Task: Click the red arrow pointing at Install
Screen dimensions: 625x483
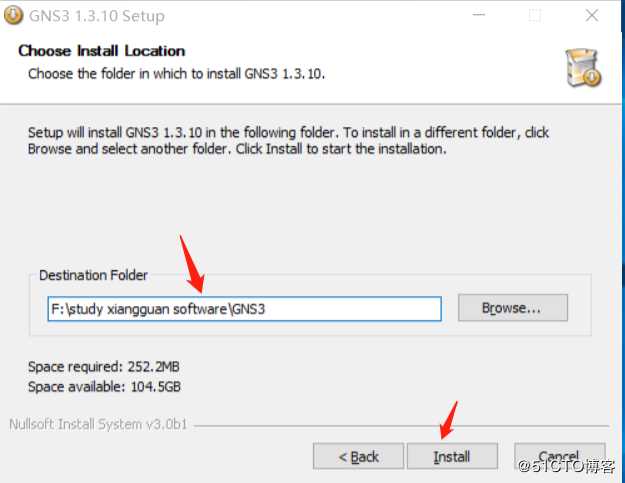Action: 447,420
